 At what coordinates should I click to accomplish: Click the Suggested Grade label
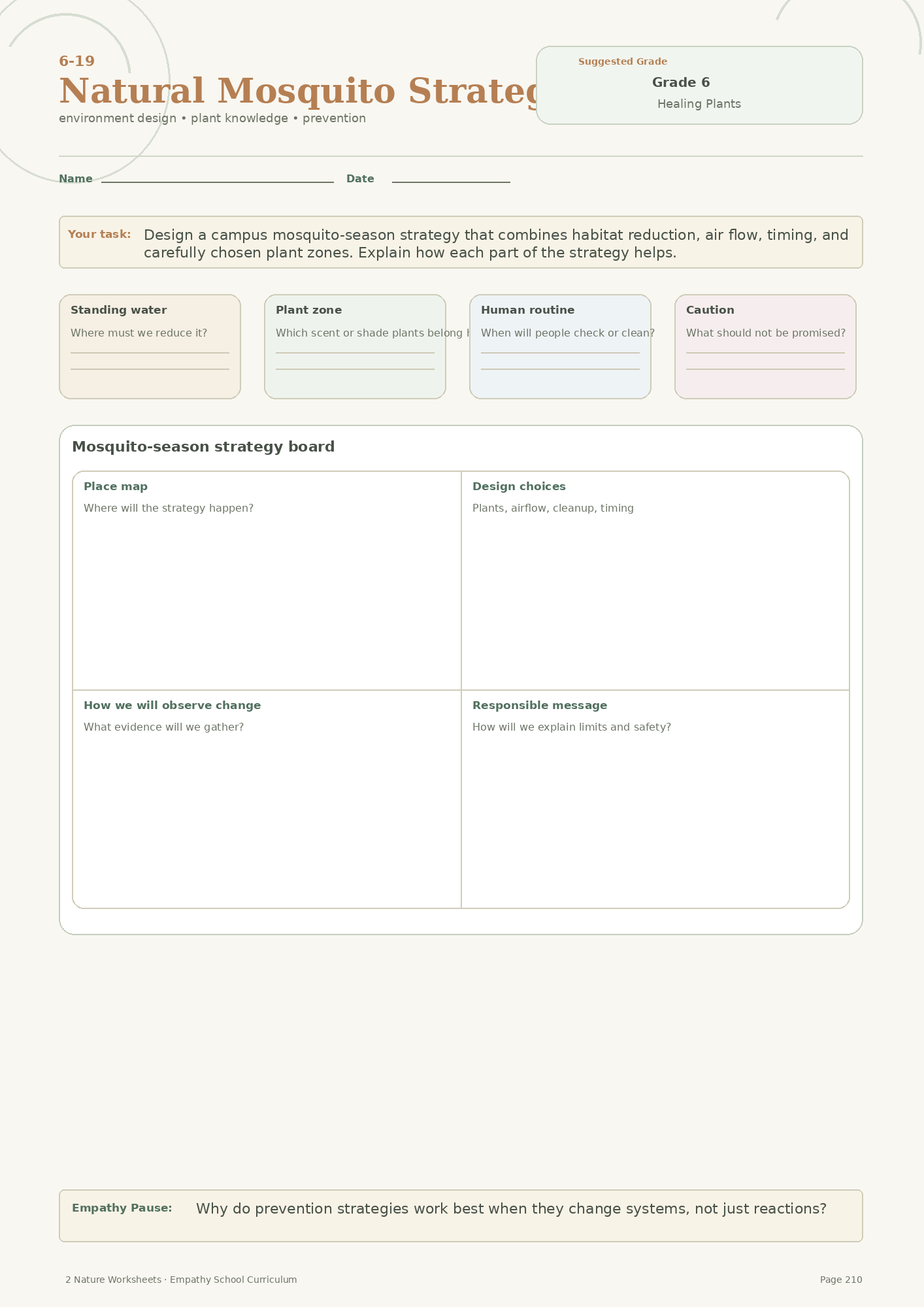click(623, 61)
